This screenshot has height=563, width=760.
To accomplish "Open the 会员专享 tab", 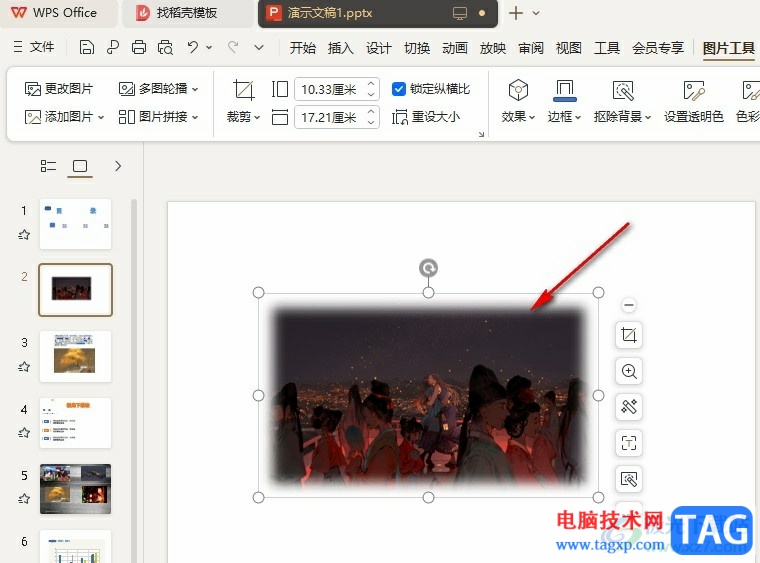I will 658,48.
